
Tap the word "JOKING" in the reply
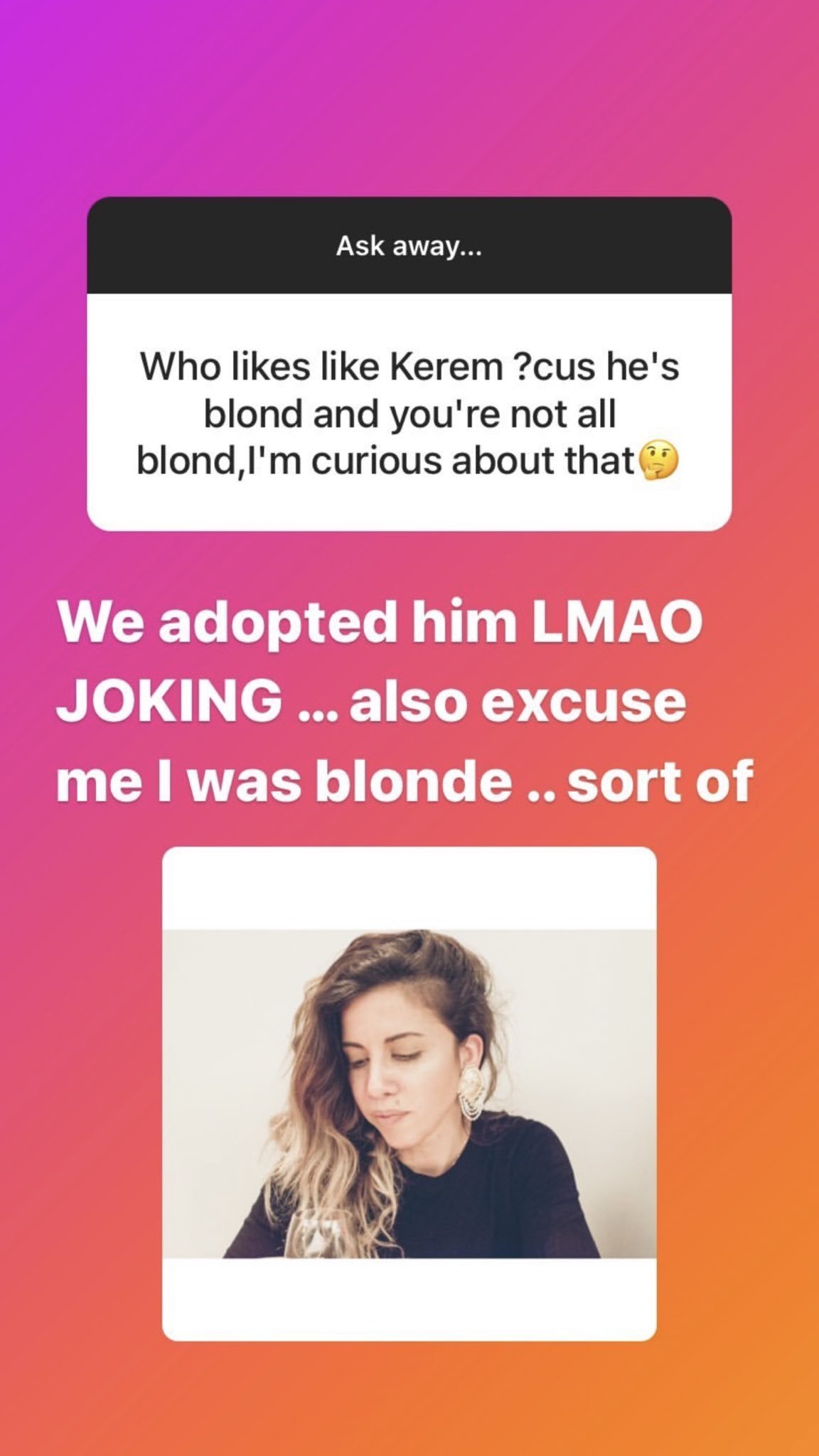click(x=169, y=701)
